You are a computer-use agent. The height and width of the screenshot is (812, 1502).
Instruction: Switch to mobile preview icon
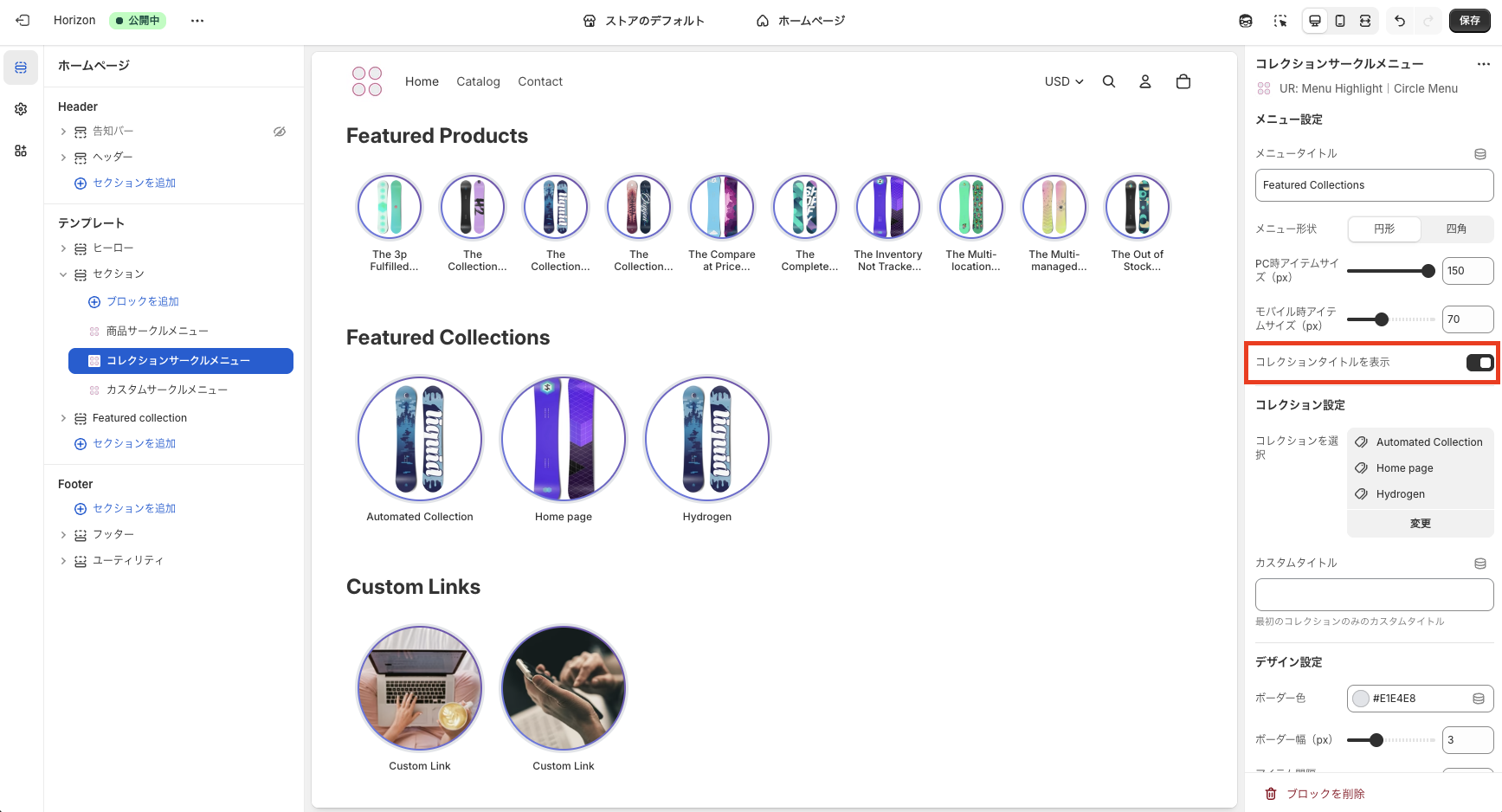coord(1340,21)
